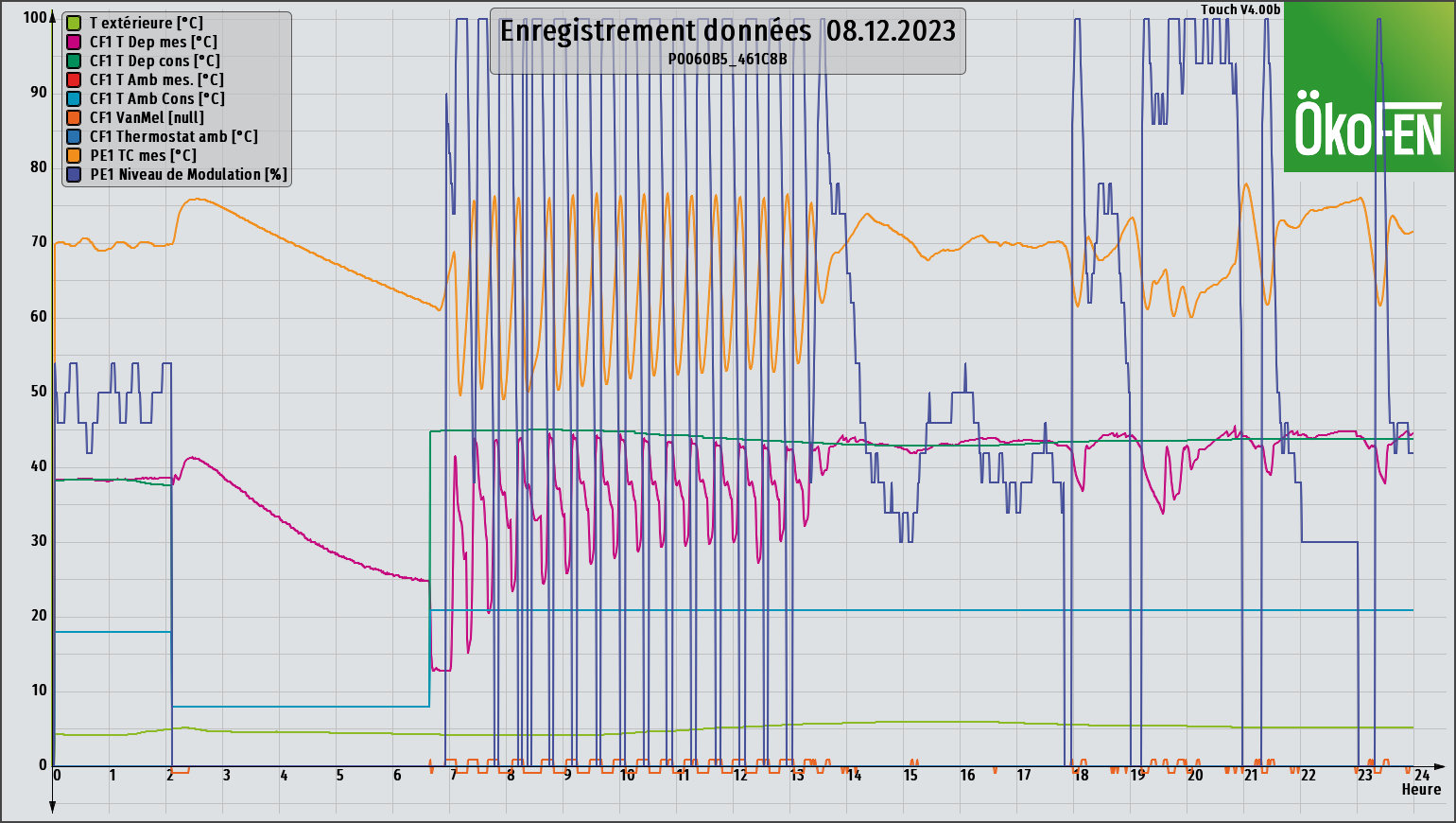Image resolution: width=1456 pixels, height=823 pixels.
Task: Select the 'CF1 Thermostat amb [°C]' label
Action: point(174,136)
